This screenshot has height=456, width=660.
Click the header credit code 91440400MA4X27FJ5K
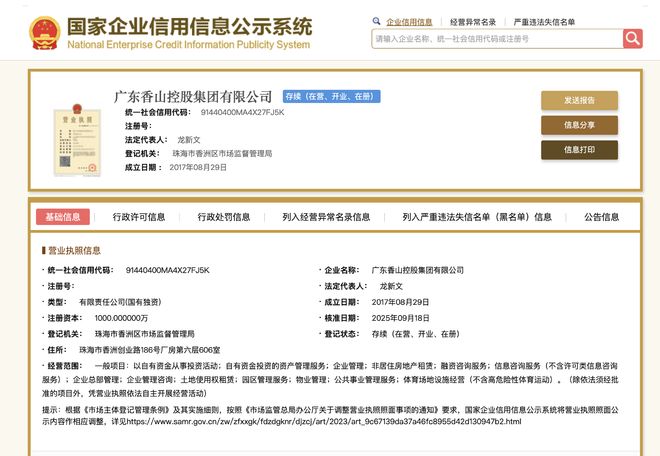click(x=242, y=112)
